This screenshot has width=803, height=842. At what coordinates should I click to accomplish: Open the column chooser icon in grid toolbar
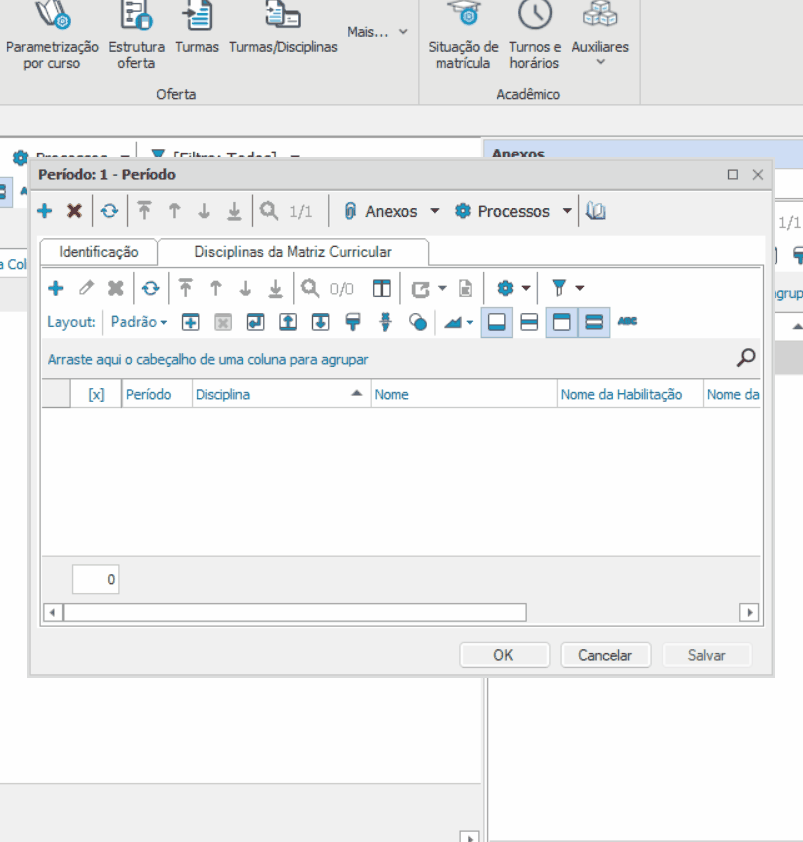coord(382,288)
